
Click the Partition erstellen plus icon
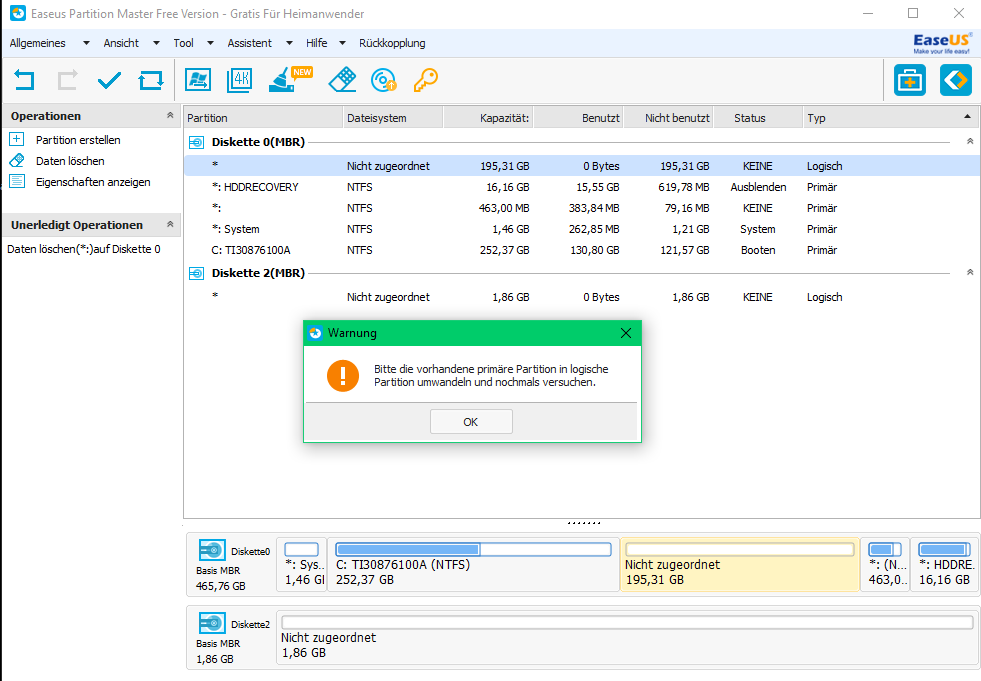(17, 139)
